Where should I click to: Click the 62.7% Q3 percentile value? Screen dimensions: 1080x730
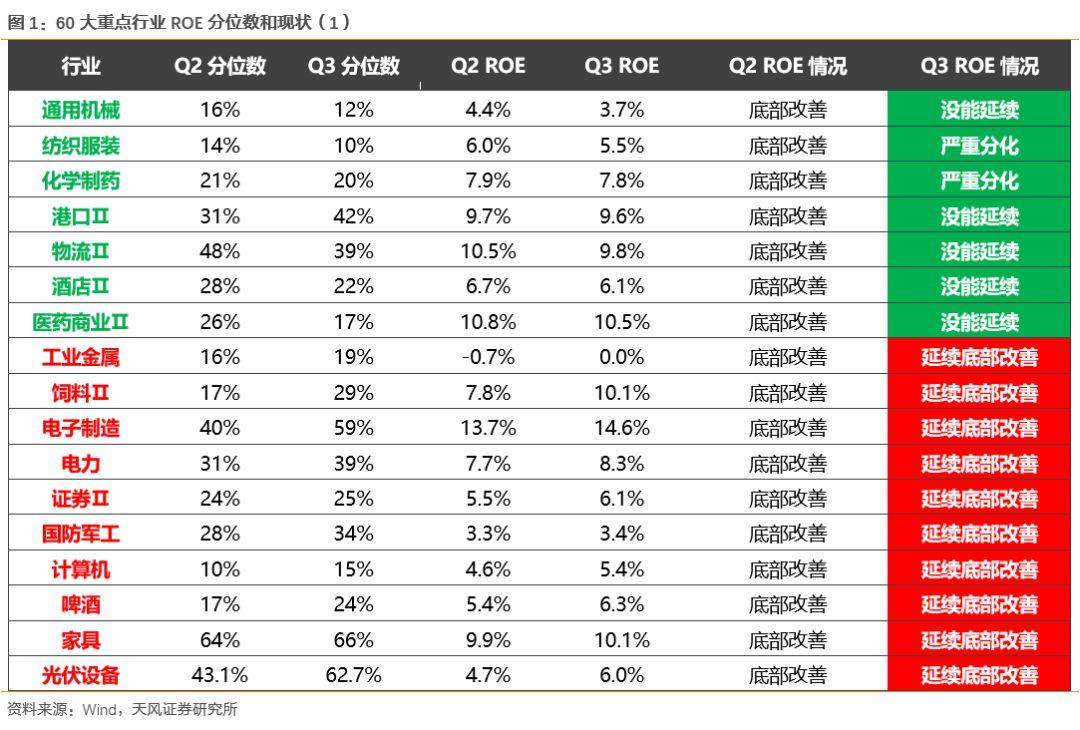tap(354, 675)
